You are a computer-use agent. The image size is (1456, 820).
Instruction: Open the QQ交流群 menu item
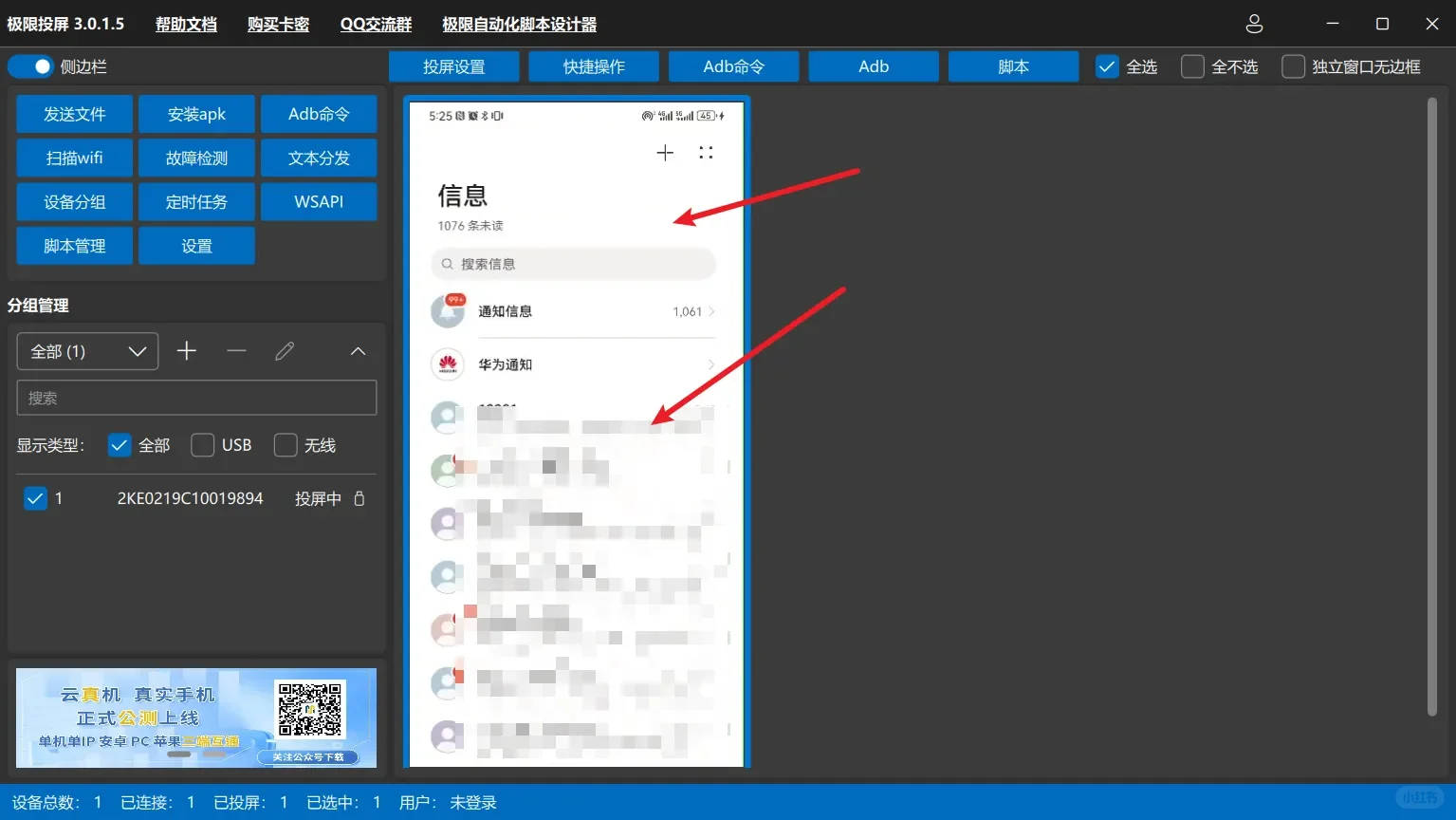click(x=376, y=24)
